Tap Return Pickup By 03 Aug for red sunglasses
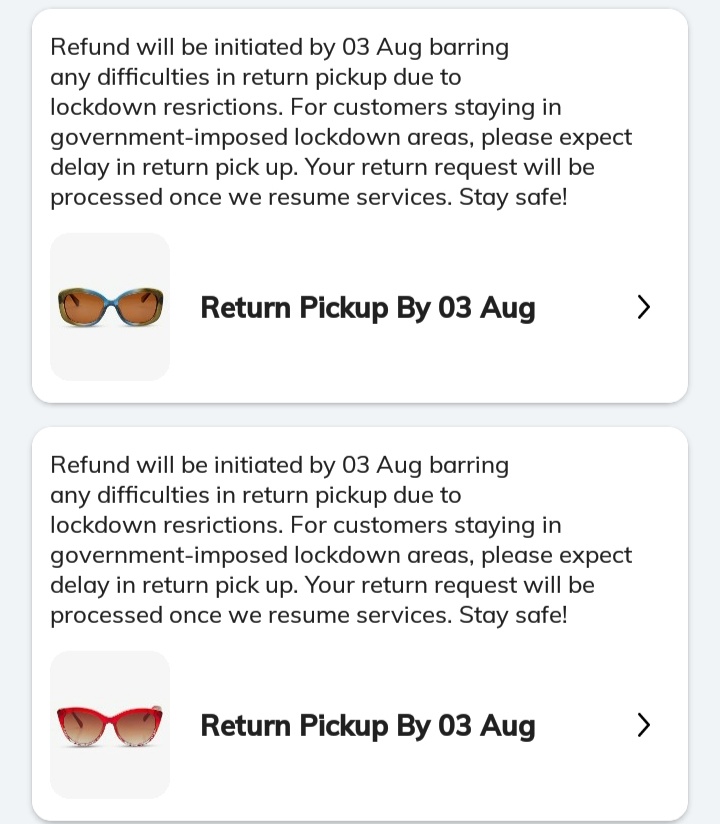720x824 pixels. coord(367,725)
